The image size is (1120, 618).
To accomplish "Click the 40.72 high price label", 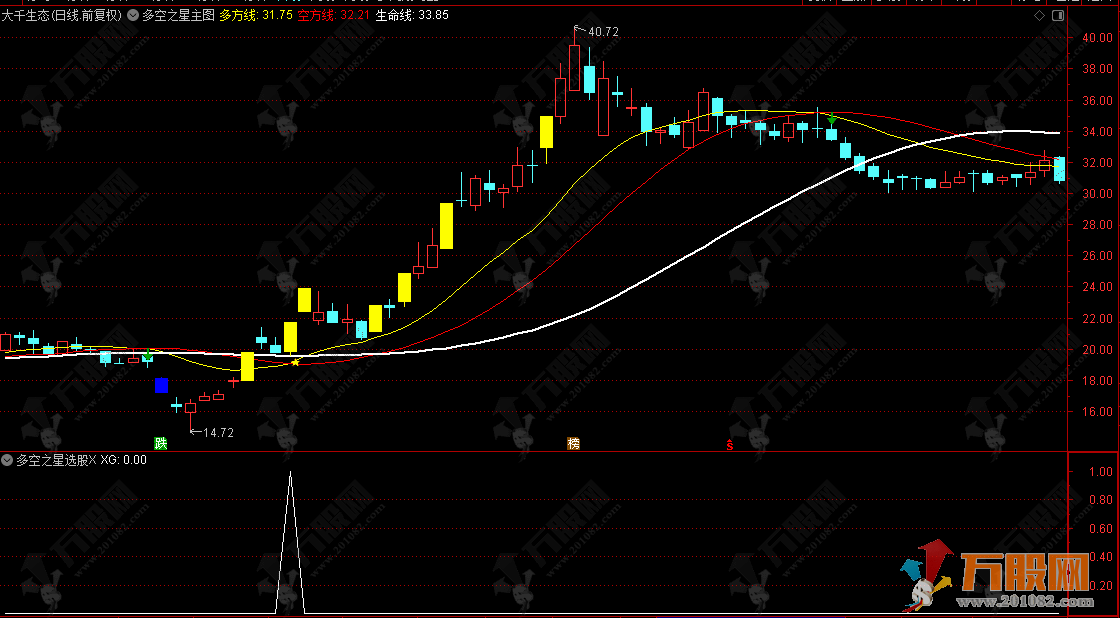I will (603, 32).
